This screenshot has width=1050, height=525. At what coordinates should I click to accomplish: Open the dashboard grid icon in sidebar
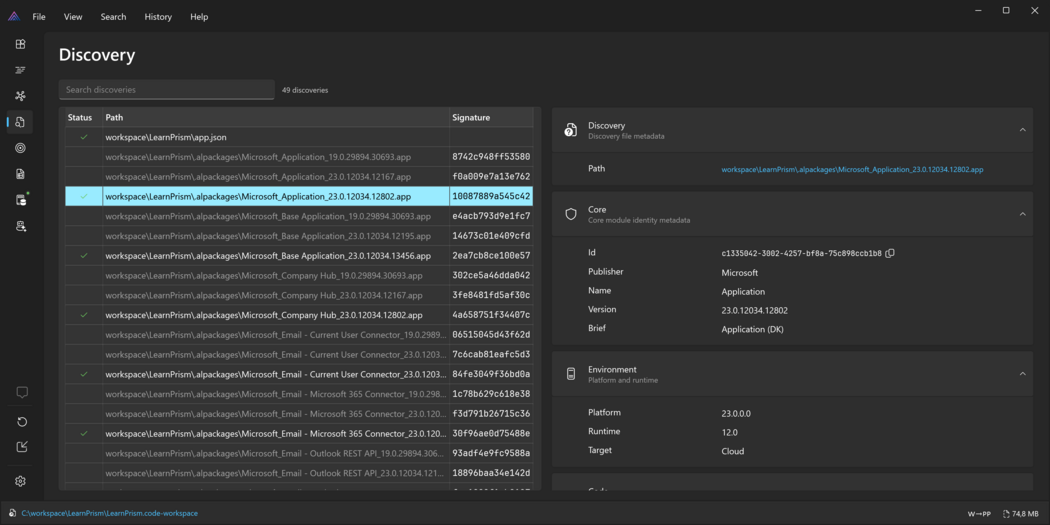point(20,44)
